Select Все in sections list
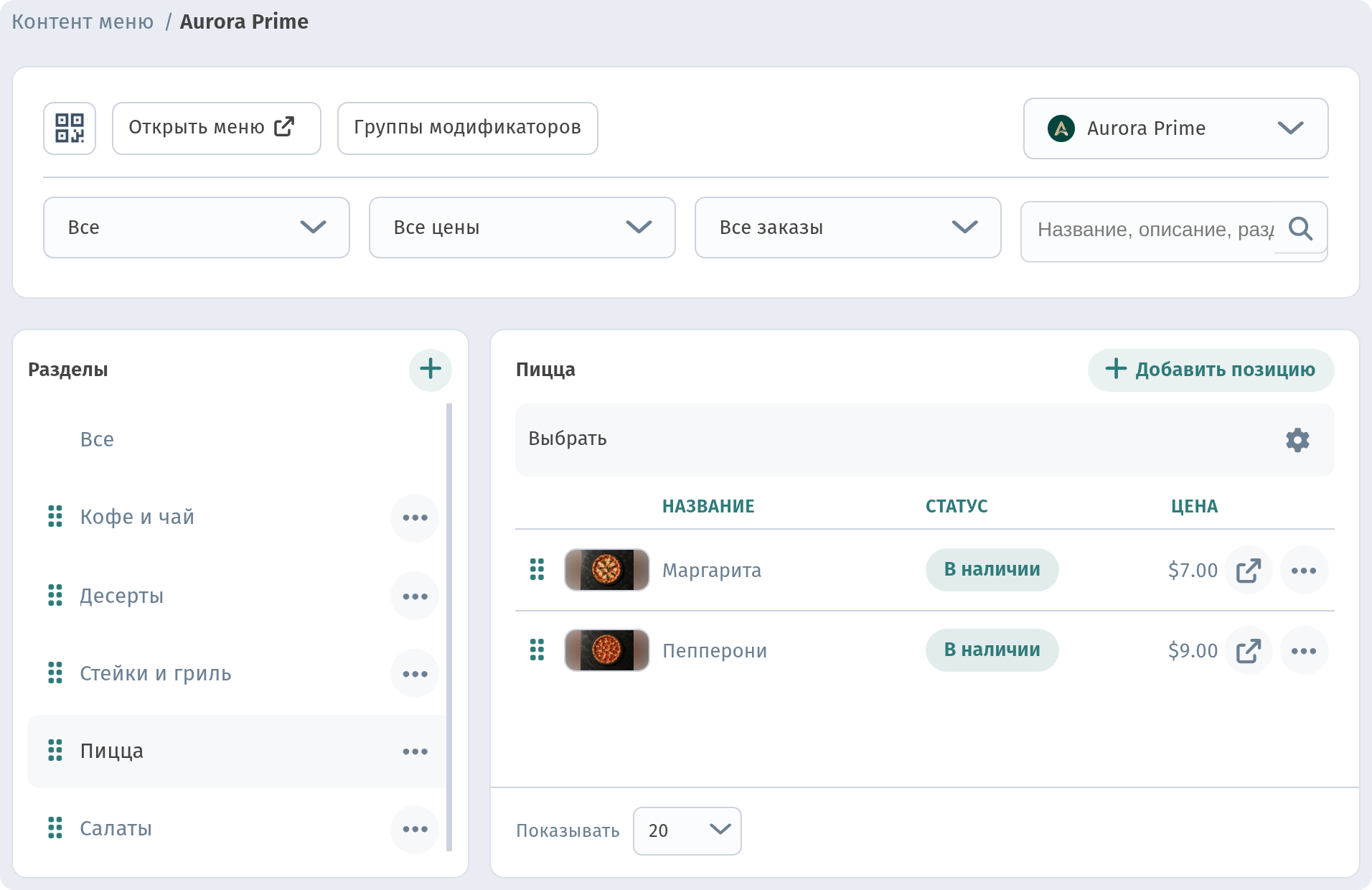 pyautogui.click(x=97, y=439)
